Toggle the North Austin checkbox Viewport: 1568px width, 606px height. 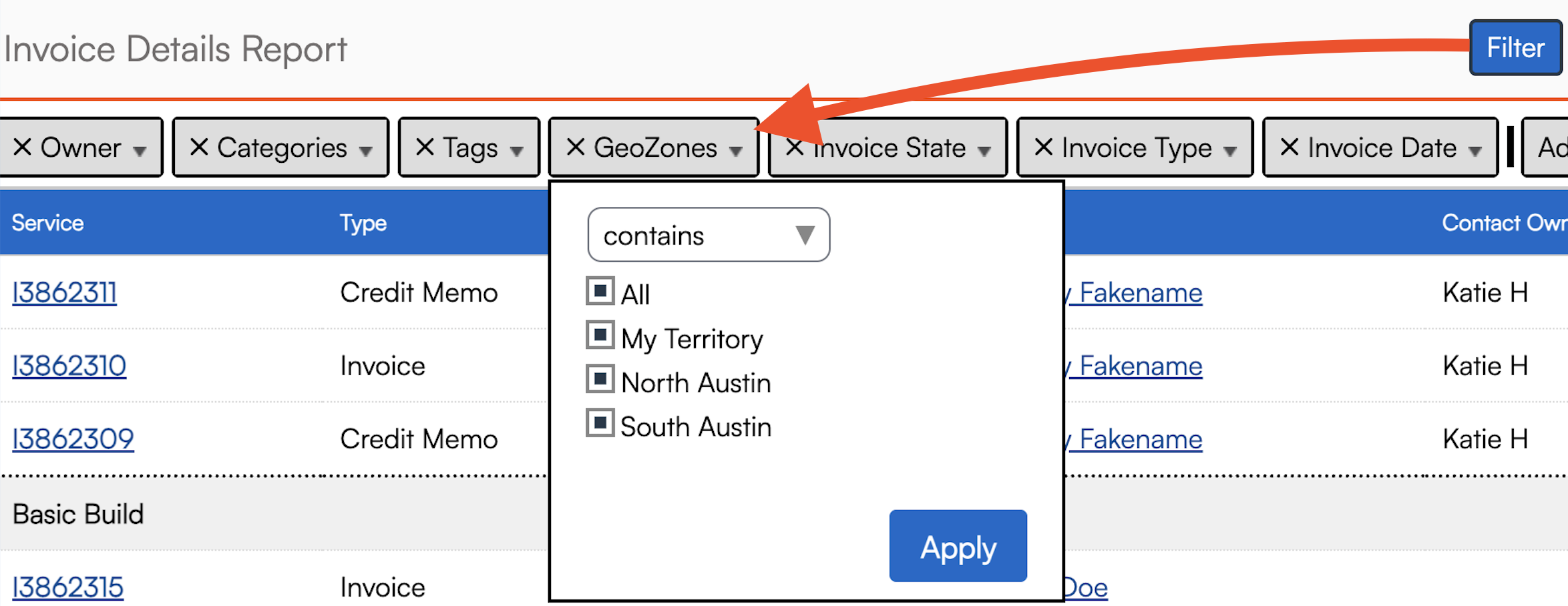[600, 380]
